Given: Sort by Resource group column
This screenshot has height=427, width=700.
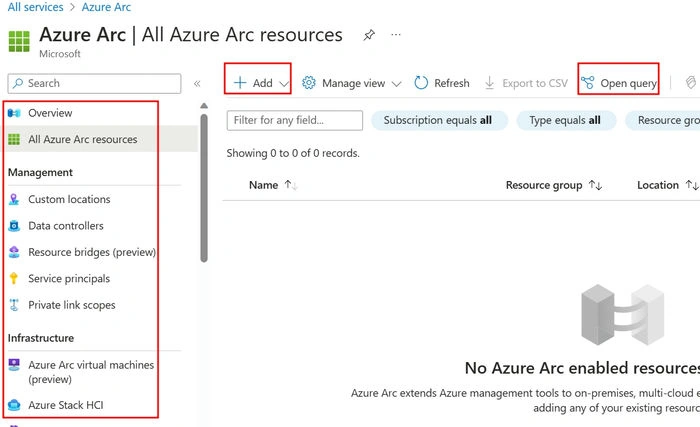Looking at the screenshot, I should [554, 185].
